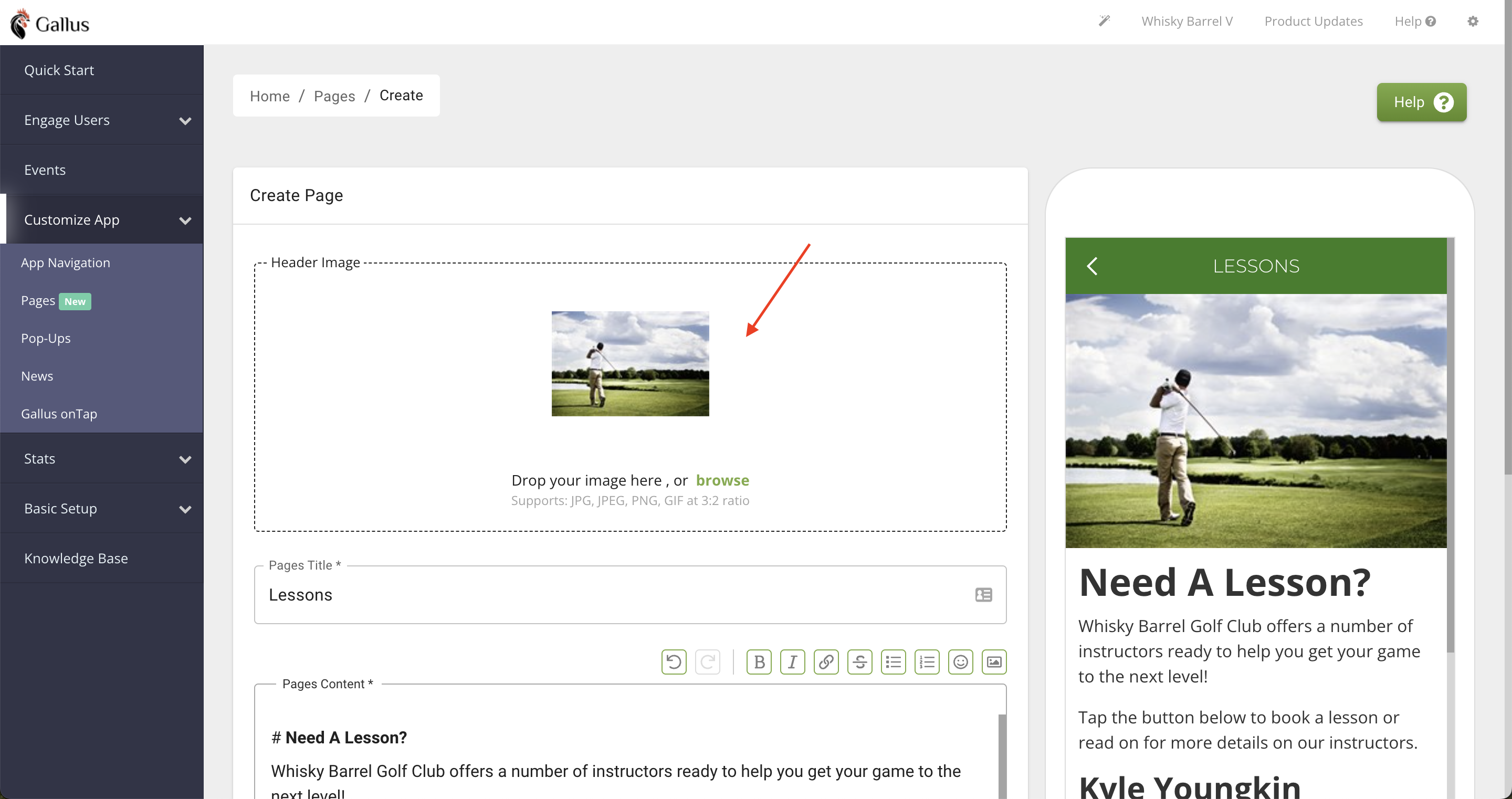Open Knowledge Base in sidebar

pos(102,558)
